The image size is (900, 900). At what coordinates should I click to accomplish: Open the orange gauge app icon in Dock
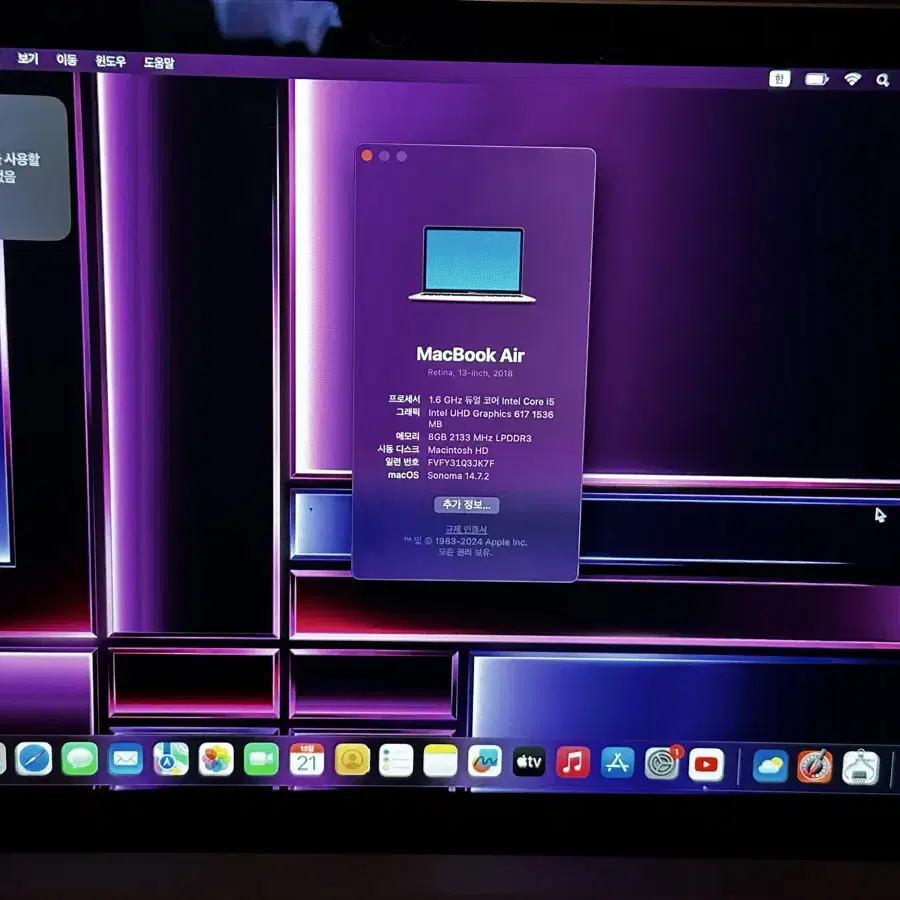click(x=814, y=767)
